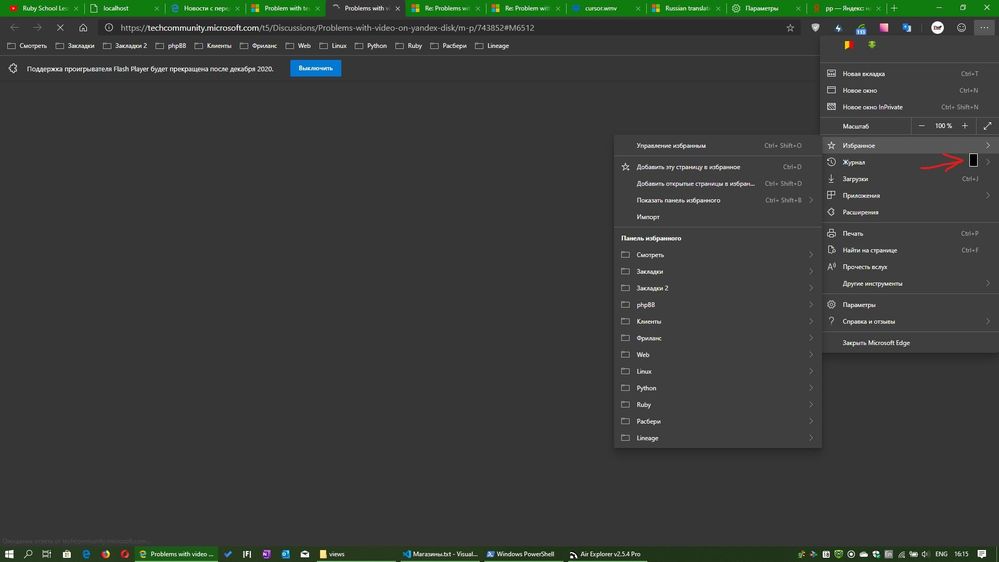Select Печать from menu
The width and height of the screenshot is (999, 562).
click(x=909, y=234)
